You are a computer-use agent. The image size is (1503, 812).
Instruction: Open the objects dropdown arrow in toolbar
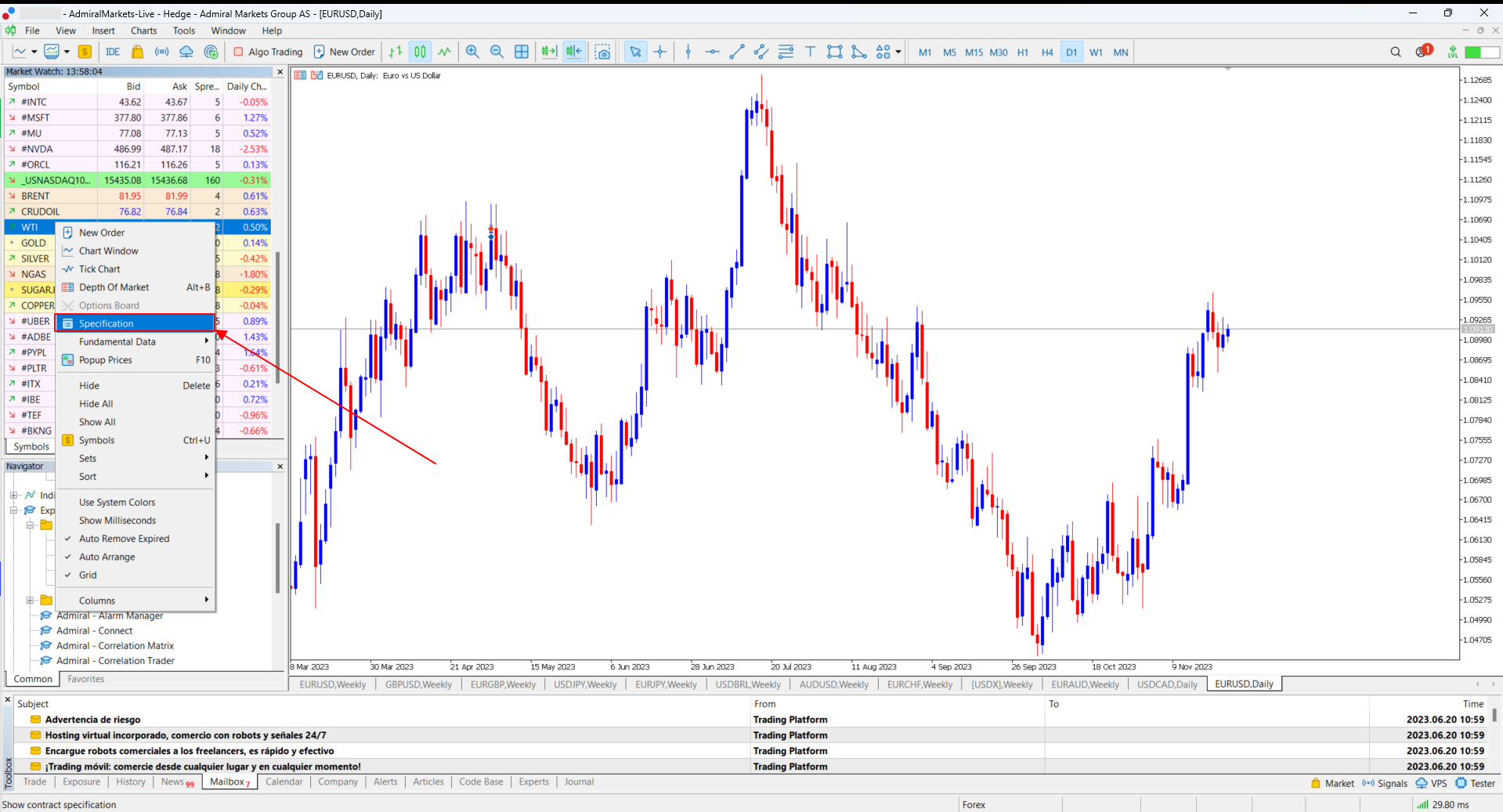(898, 52)
